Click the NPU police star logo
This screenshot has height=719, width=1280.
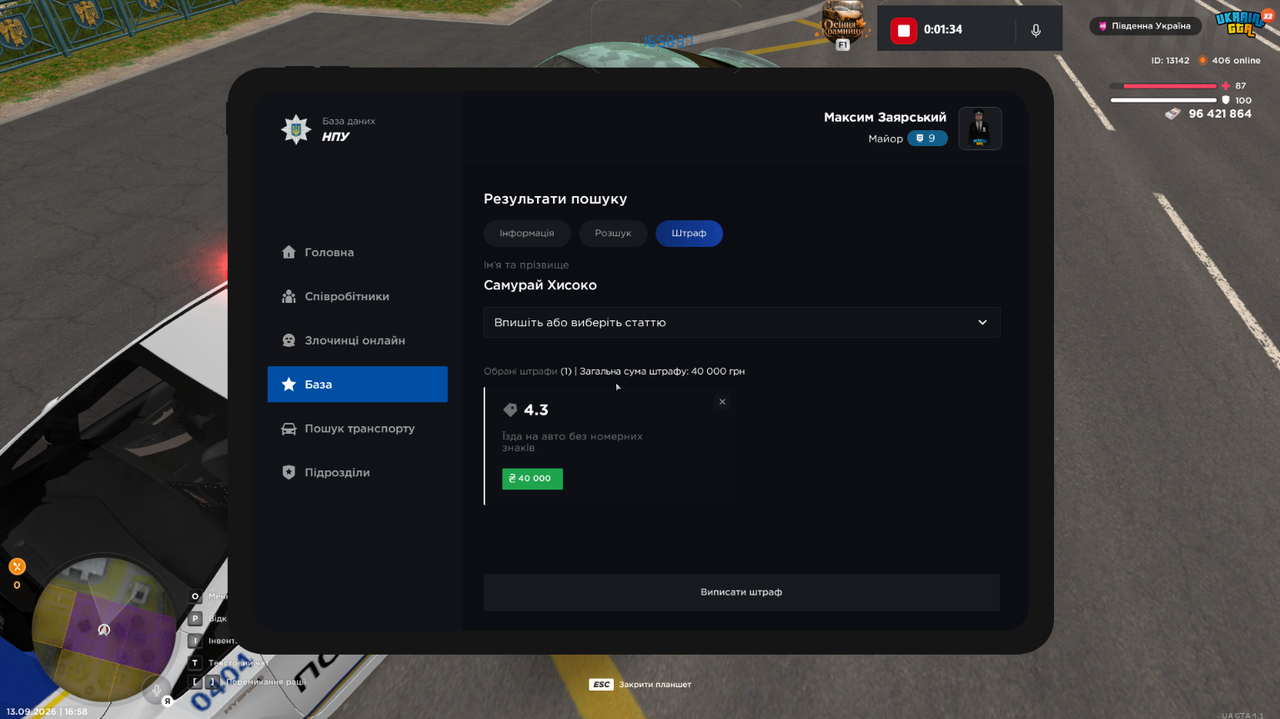(x=296, y=129)
